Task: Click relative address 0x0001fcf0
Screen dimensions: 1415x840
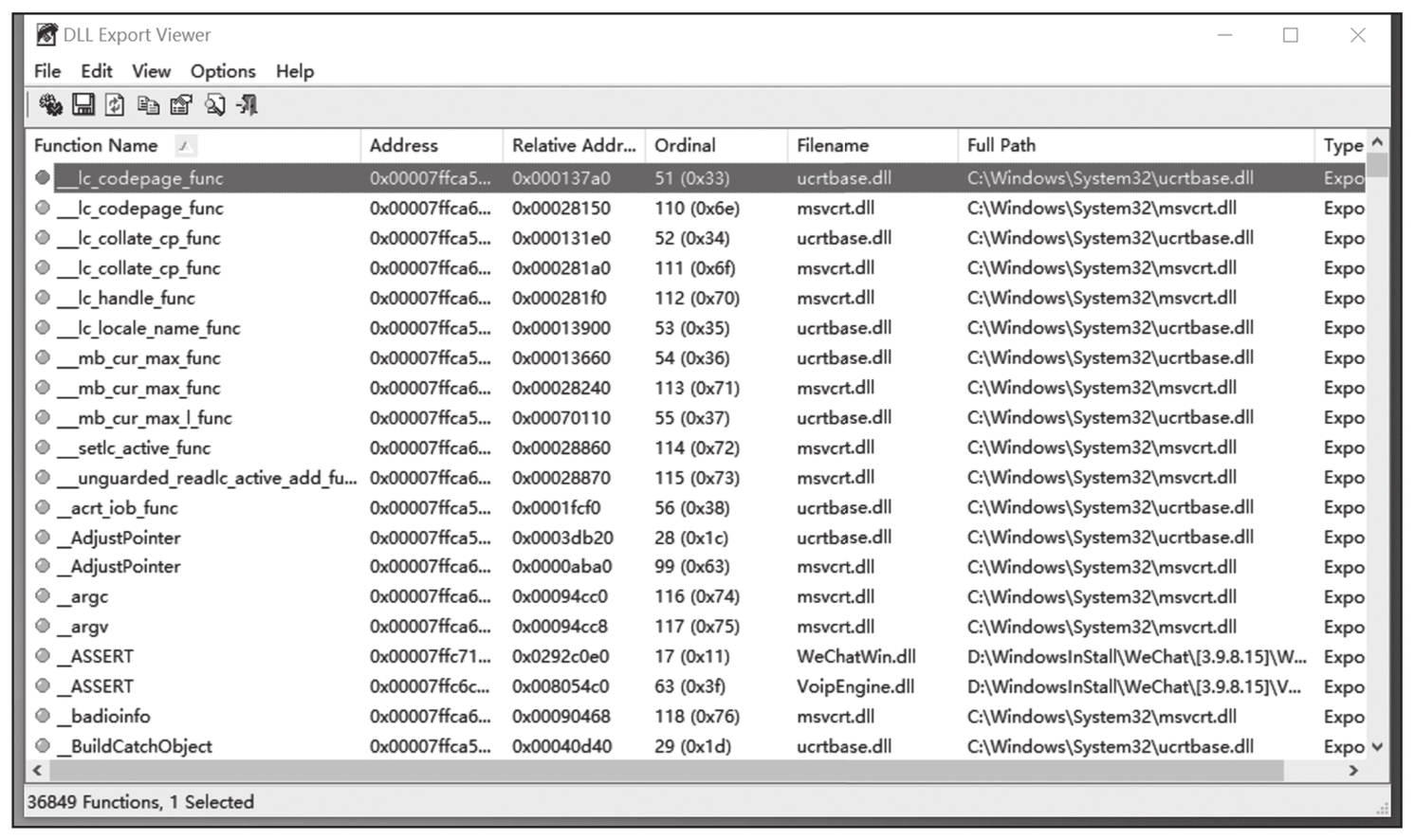Action: coord(556,508)
